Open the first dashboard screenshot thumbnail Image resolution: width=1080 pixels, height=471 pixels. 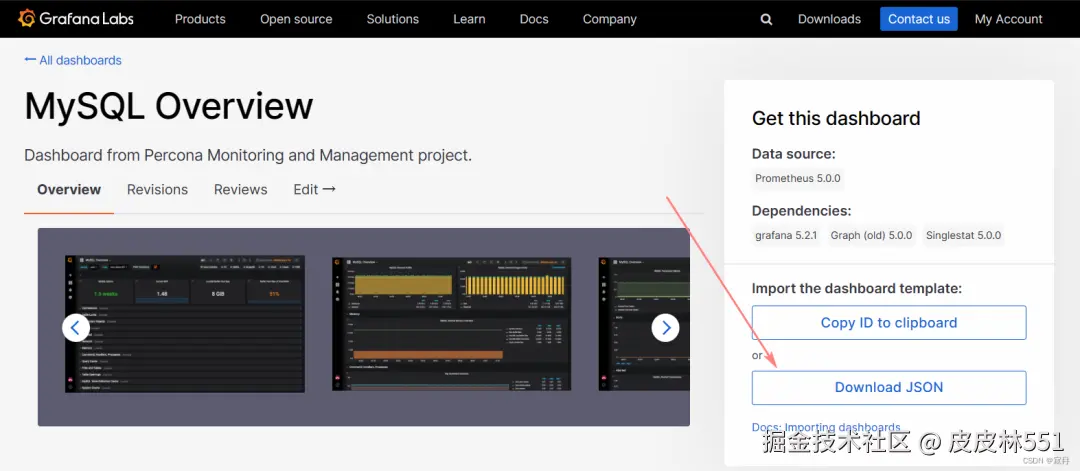click(185, 324)
